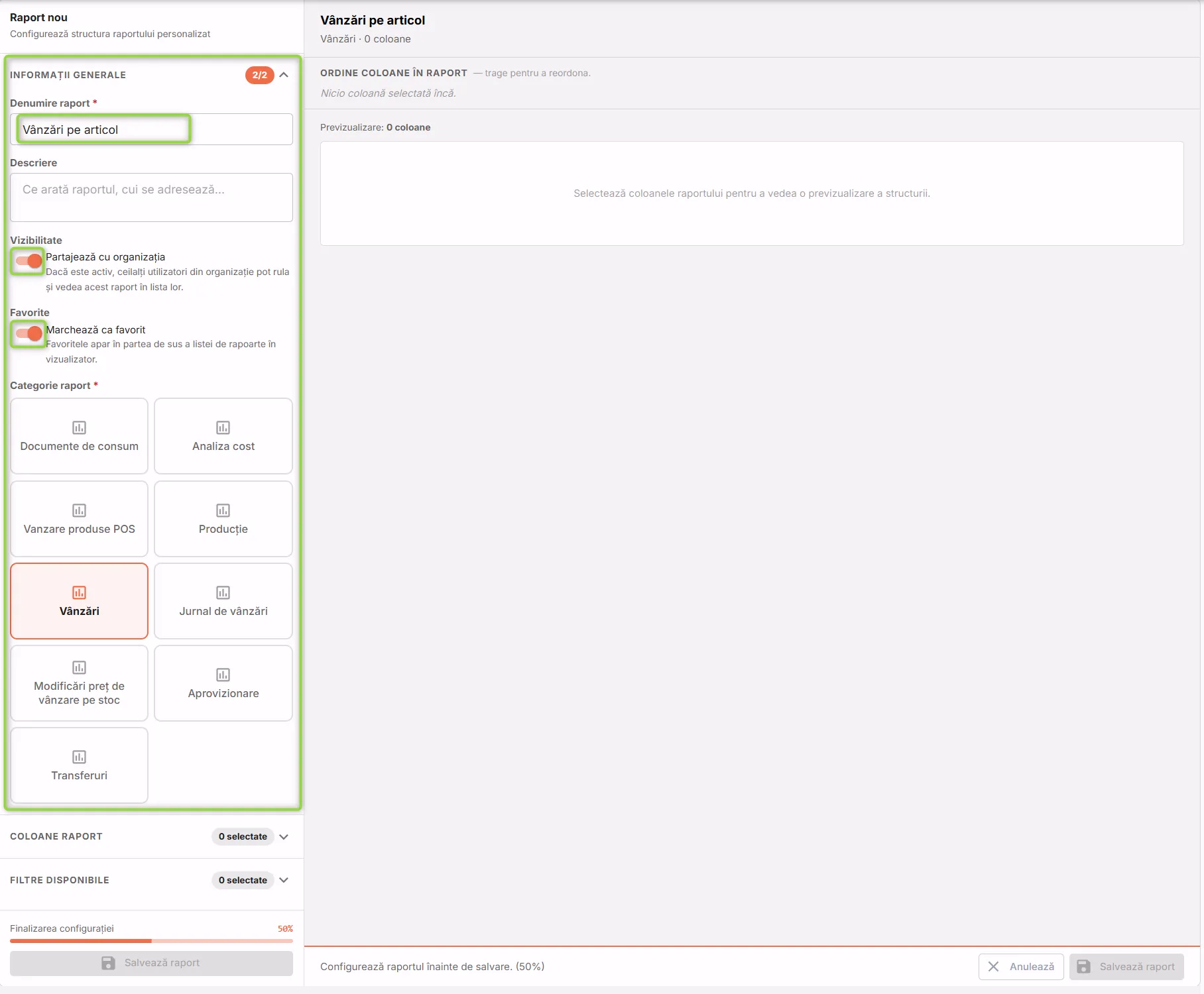Toggle Partajează cu organizația switch

click(29, 261)
